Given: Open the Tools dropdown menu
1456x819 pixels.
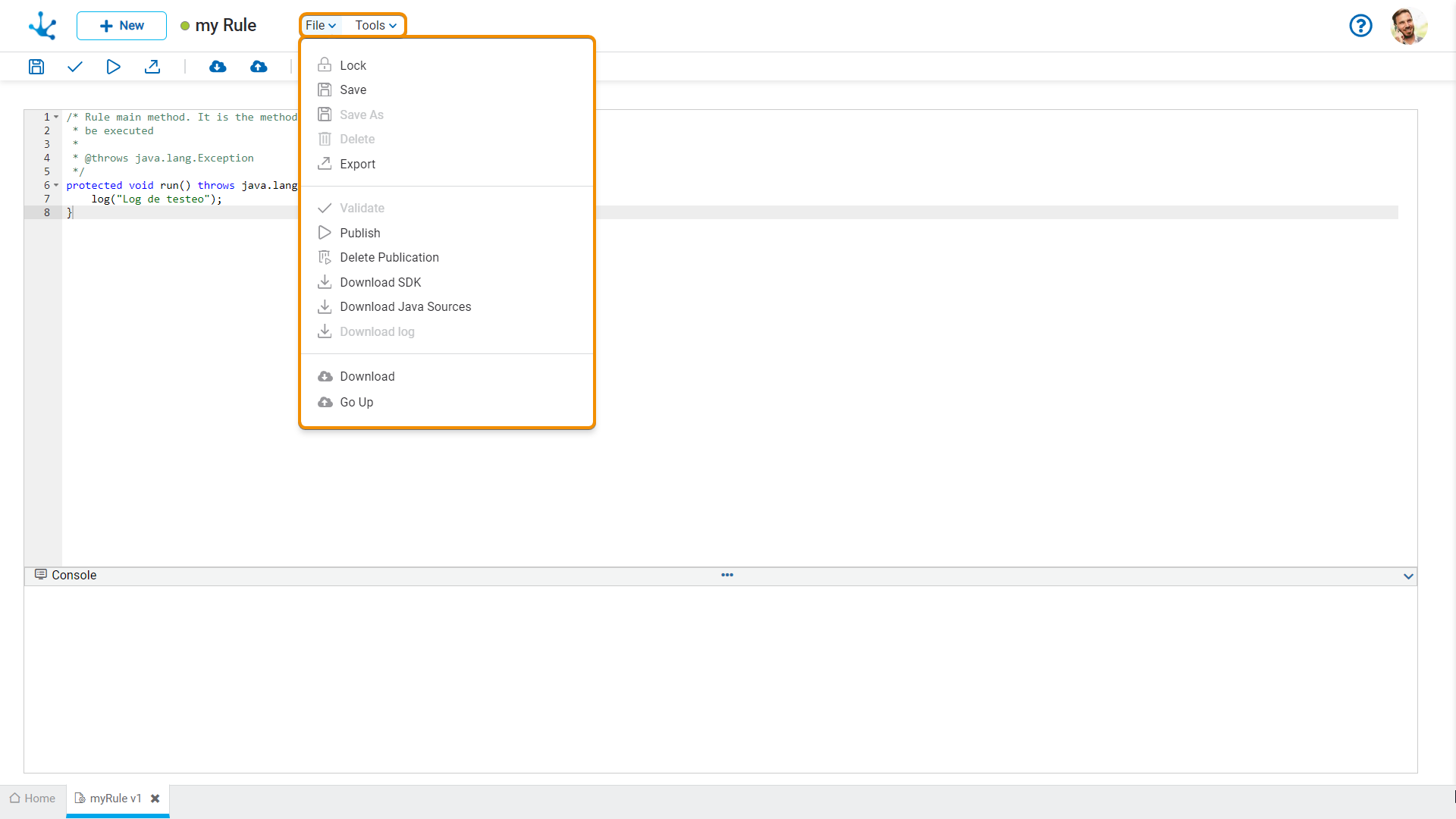Looking at the screenshot, I should 375,26.
